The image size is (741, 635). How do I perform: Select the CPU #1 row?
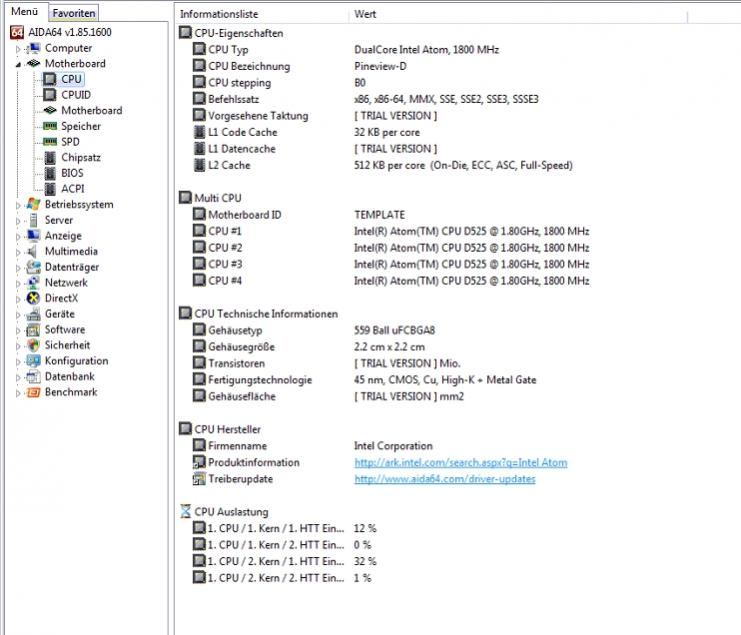(x=391, y=232)
